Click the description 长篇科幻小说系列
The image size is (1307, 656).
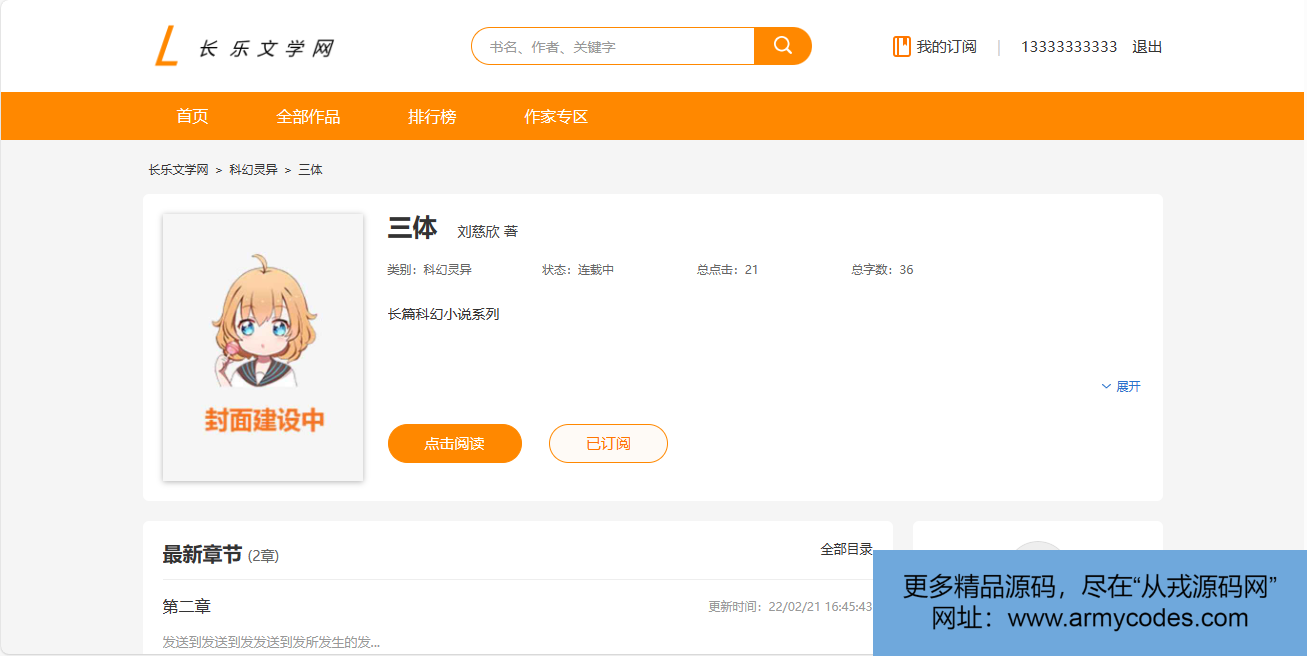coord(443,314)
